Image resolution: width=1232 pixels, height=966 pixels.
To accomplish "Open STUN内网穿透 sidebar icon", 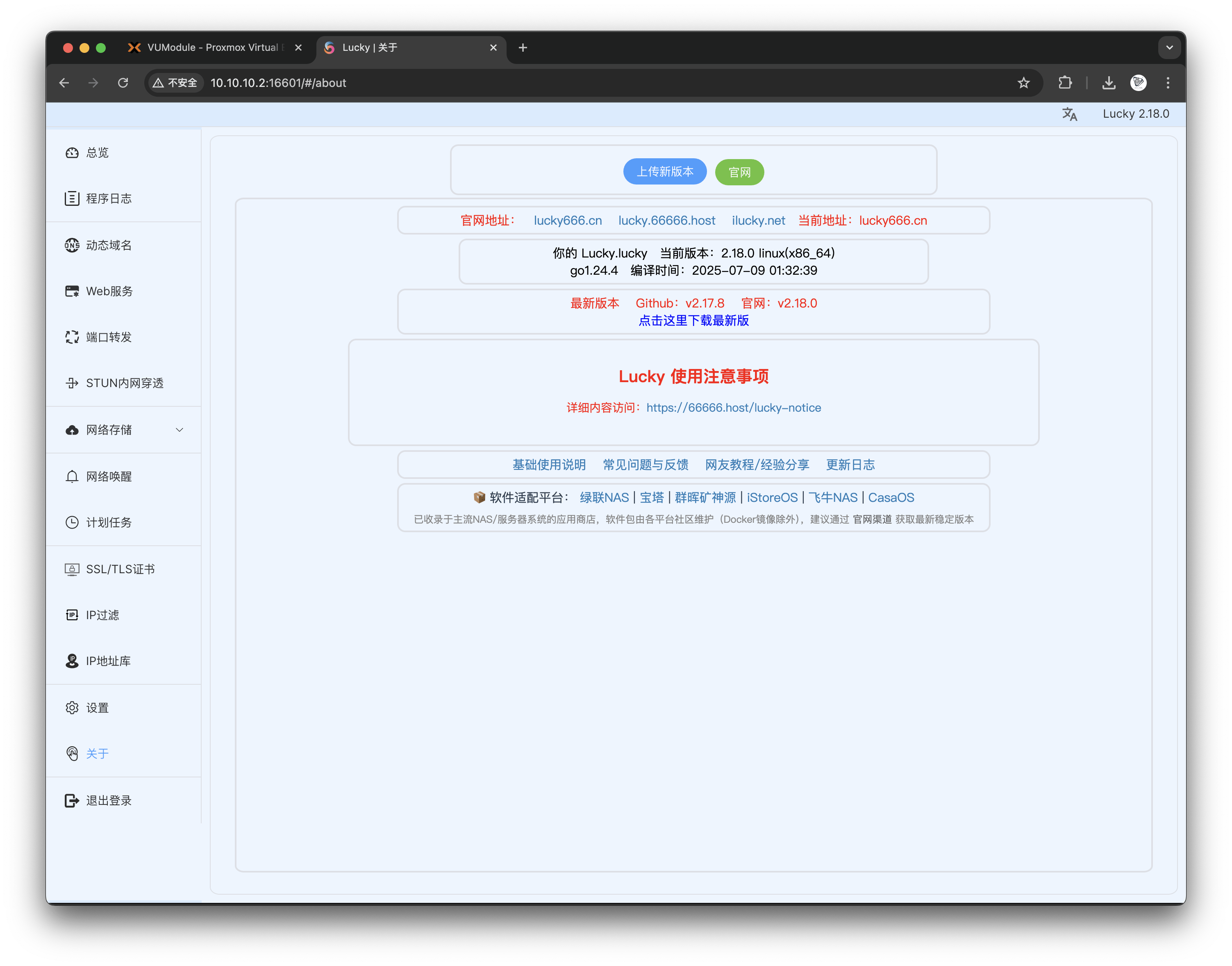I will 72,383.
